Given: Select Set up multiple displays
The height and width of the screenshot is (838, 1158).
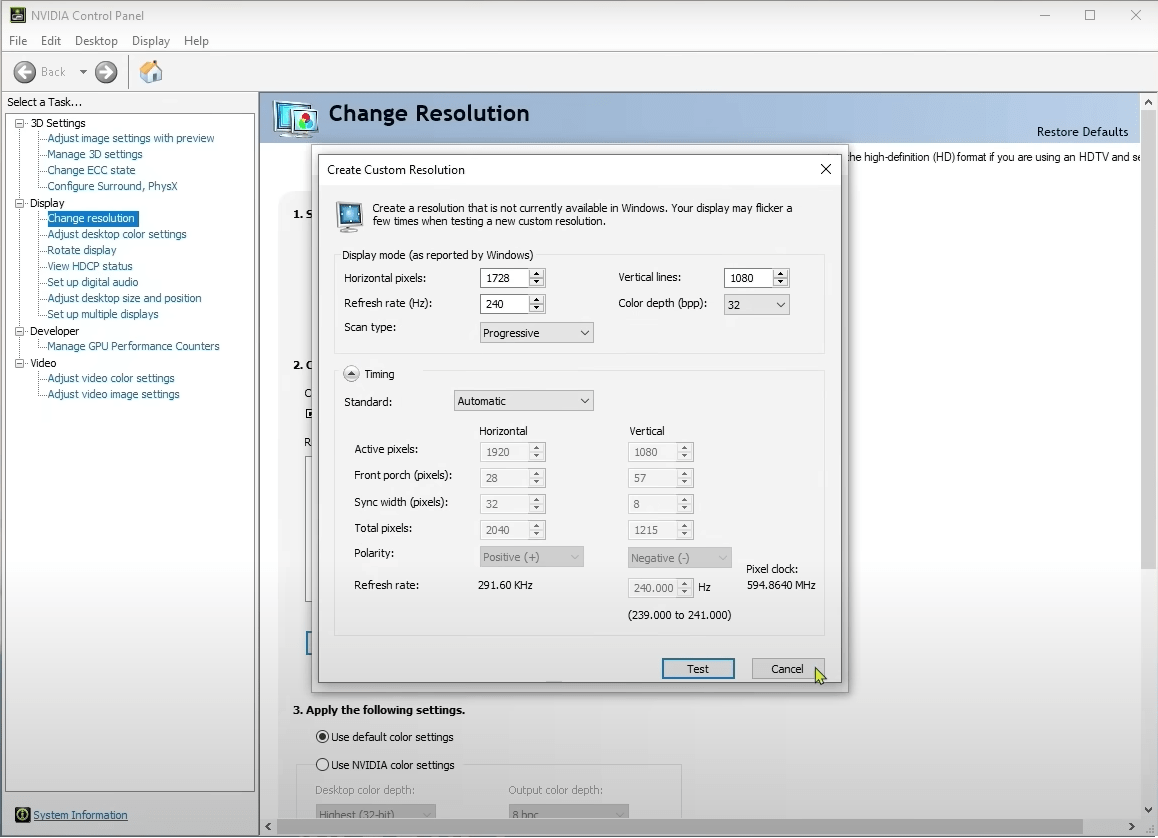Looking at the screenshot, I should point(103,315).
